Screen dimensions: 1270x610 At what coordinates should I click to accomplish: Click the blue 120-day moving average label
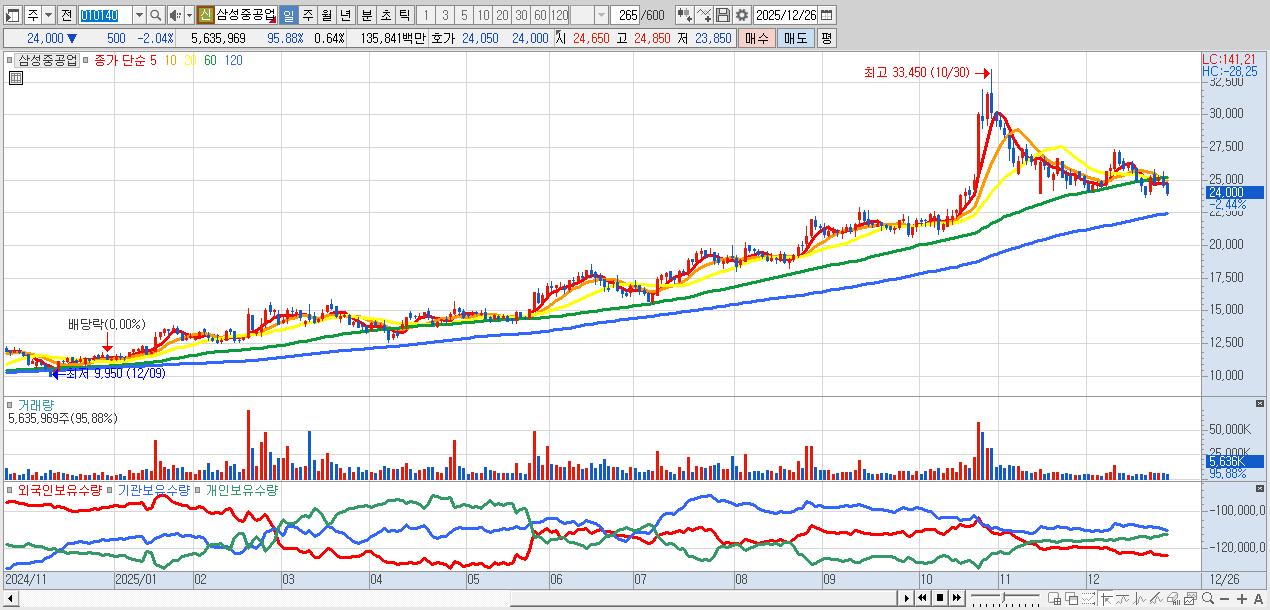(233, 60)
